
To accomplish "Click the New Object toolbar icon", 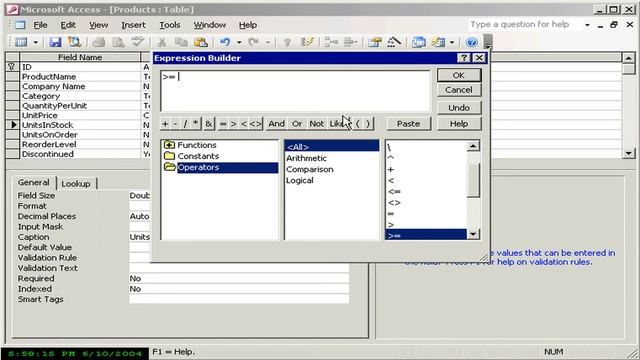I will point(438,42).
